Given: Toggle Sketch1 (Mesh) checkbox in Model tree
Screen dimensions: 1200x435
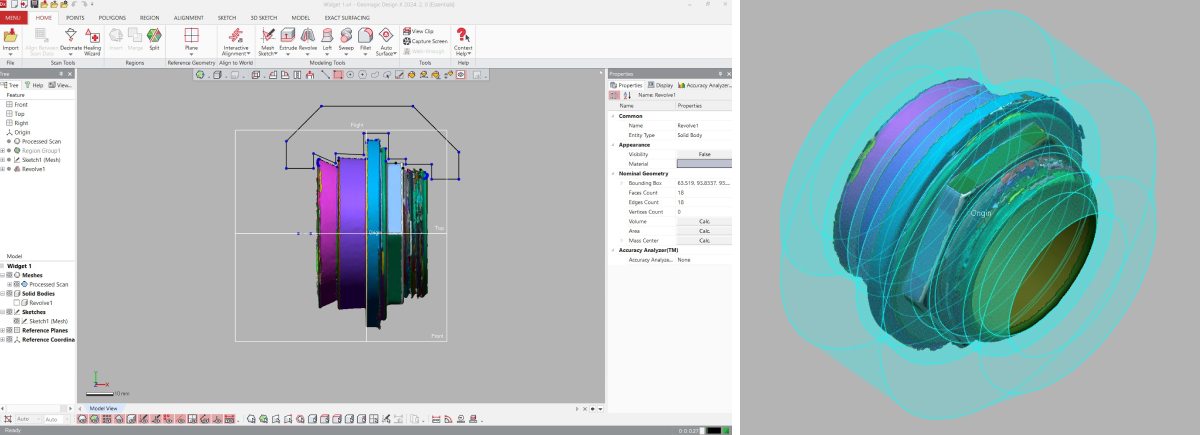Looking at the screenshot, I should click(18, 320).
